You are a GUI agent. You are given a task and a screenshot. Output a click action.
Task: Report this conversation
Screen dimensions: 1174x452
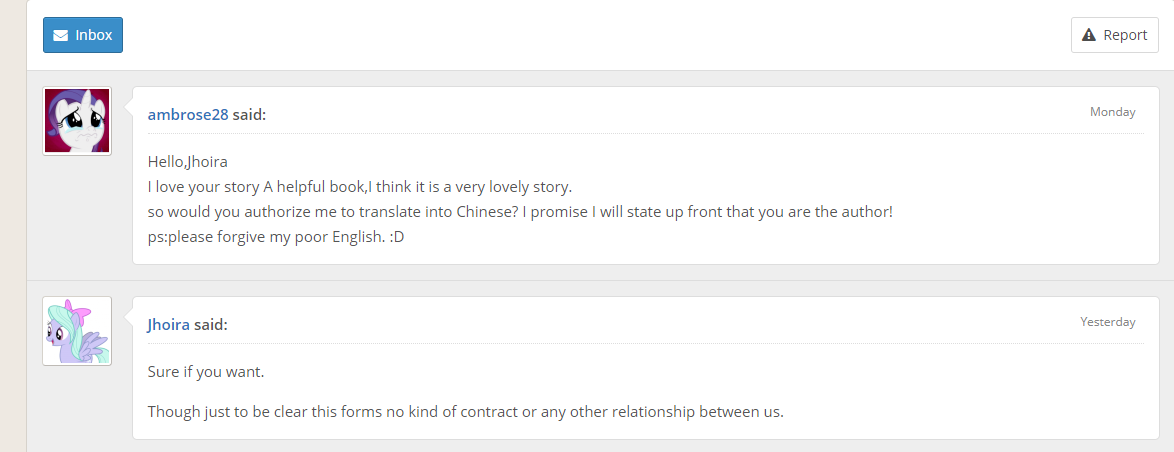1114,35
